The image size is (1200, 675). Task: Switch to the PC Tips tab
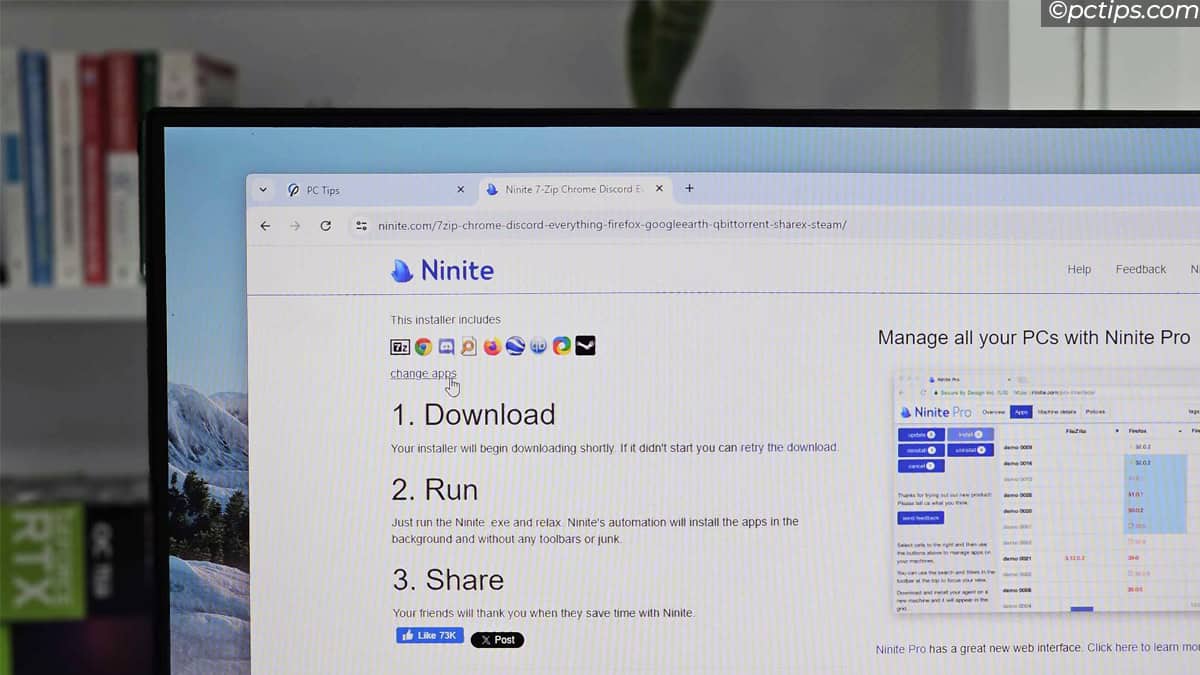(322, 189)
